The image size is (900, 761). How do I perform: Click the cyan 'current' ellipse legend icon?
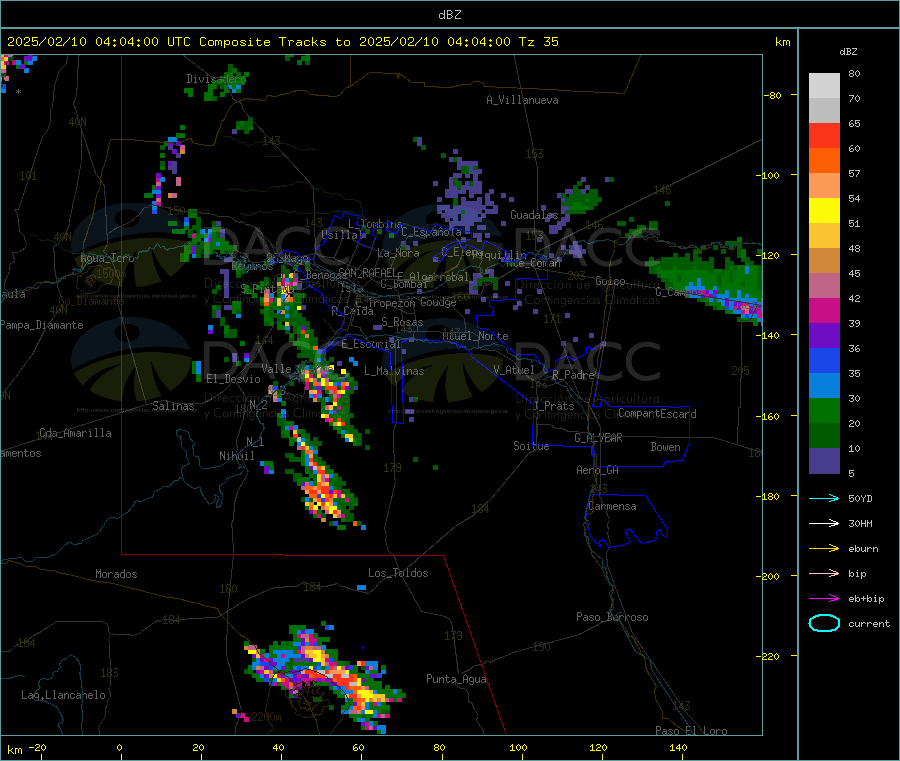[824, 623]
